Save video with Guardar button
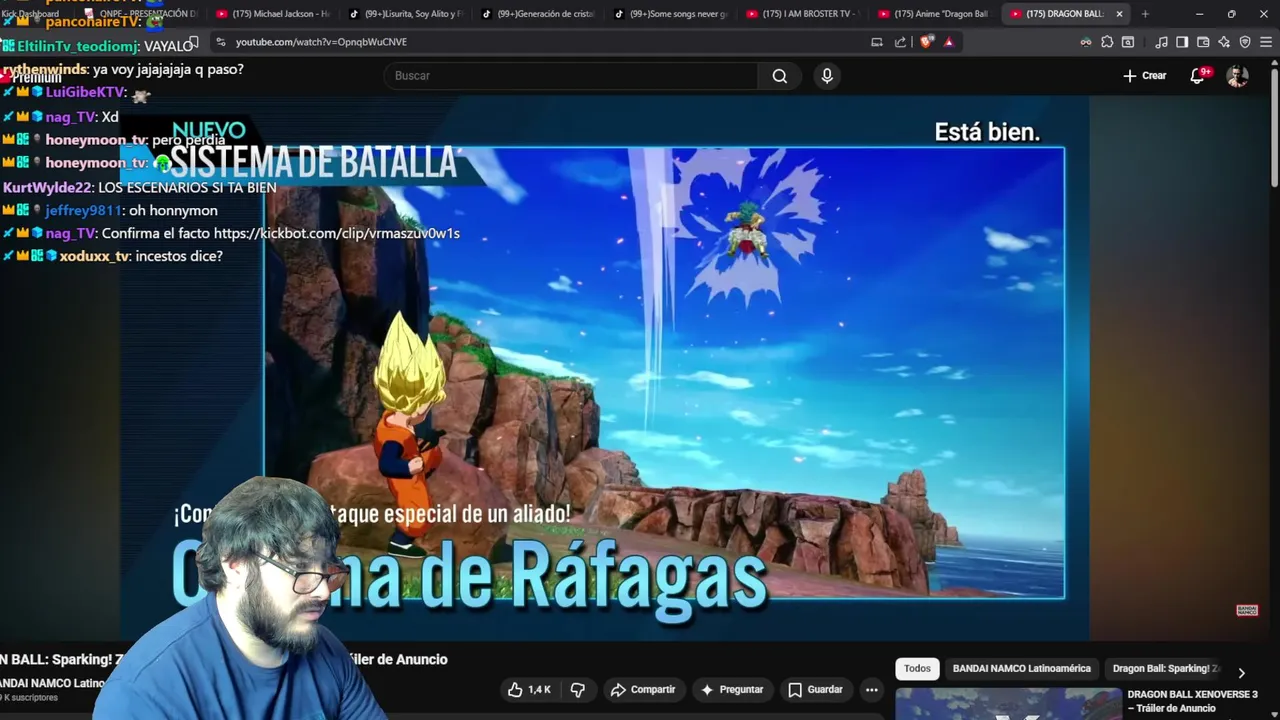The height and width of the screenshot is (720, 1280). [816, 690]
